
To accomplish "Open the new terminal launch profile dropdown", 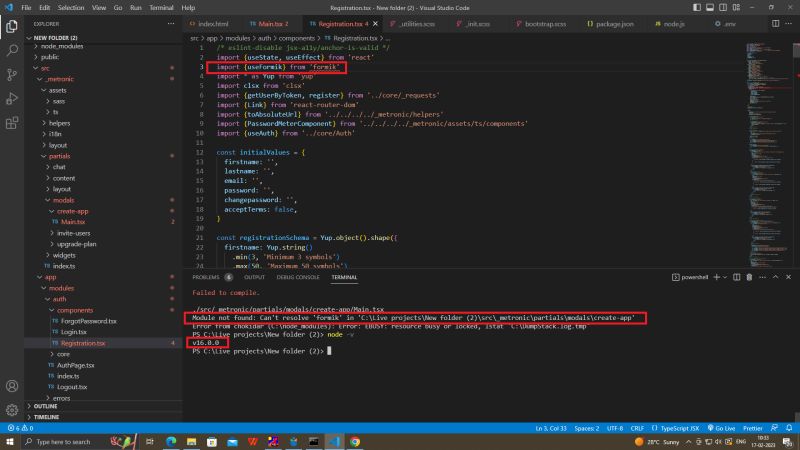I will point(724,277).
